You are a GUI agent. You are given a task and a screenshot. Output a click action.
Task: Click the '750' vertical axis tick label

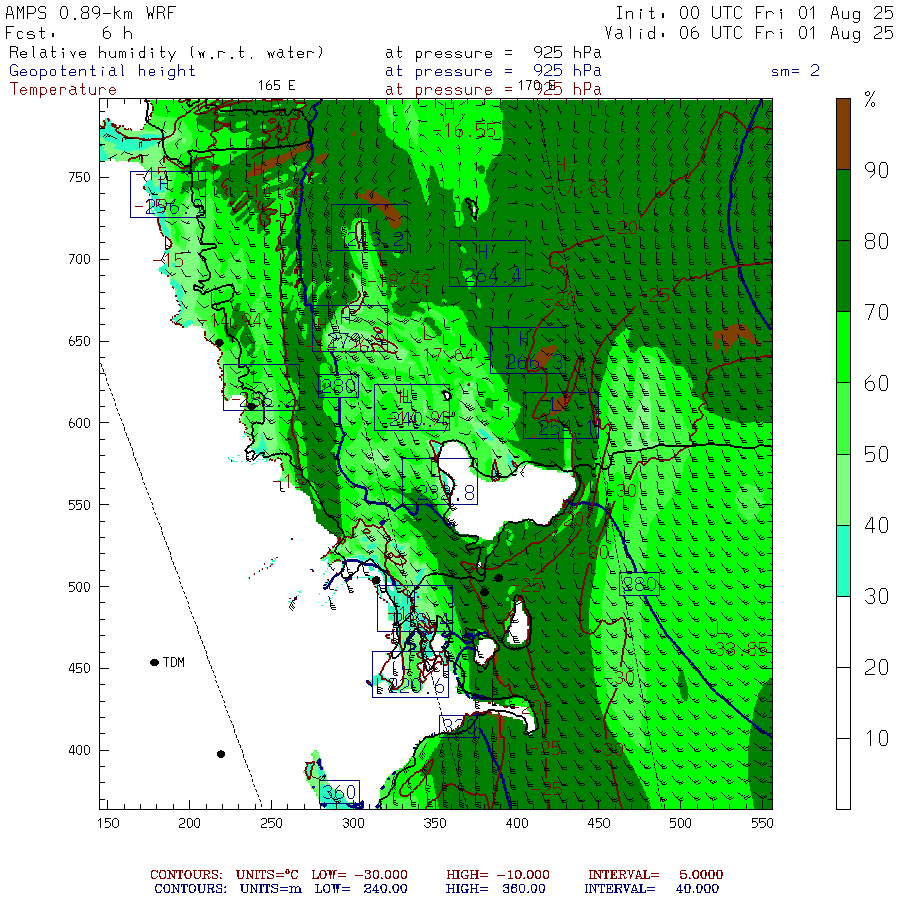coord(79,177)
